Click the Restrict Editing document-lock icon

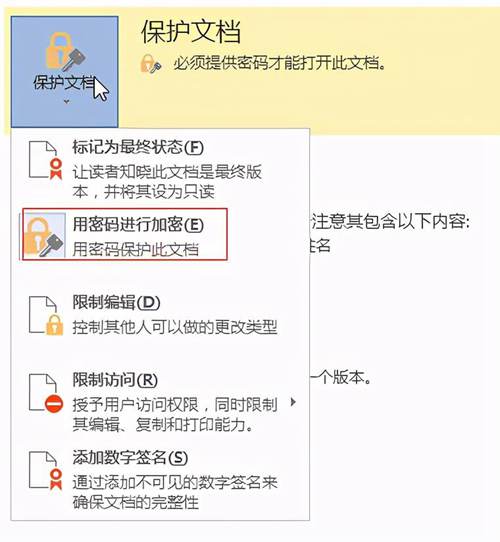tap(46, 315)
